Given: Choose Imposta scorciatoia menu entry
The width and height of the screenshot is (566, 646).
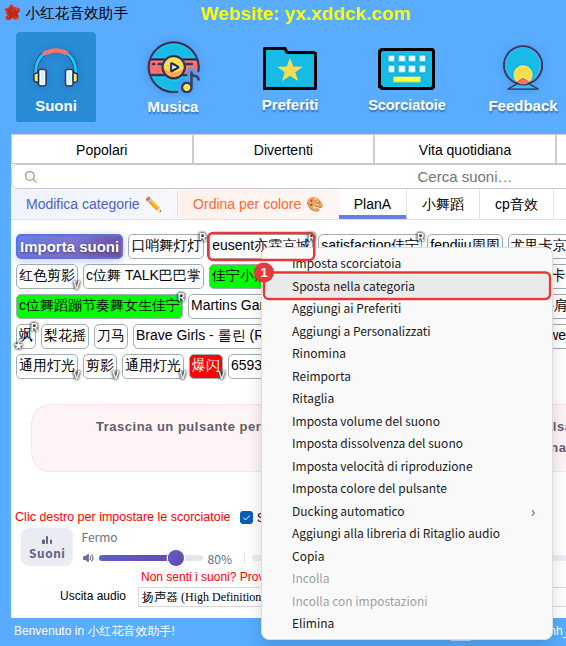Looking at the screenshot, I should [x=407, y=264].
